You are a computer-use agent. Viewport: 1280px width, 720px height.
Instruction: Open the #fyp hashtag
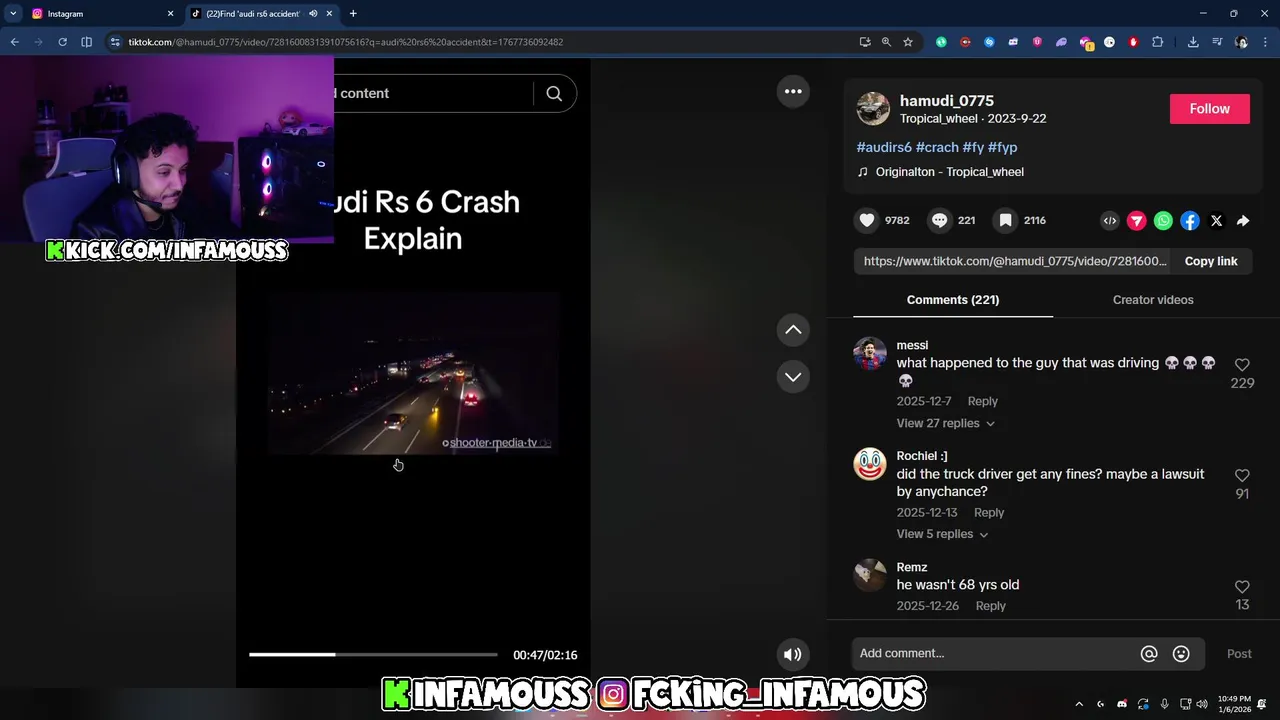[1002, 147]
